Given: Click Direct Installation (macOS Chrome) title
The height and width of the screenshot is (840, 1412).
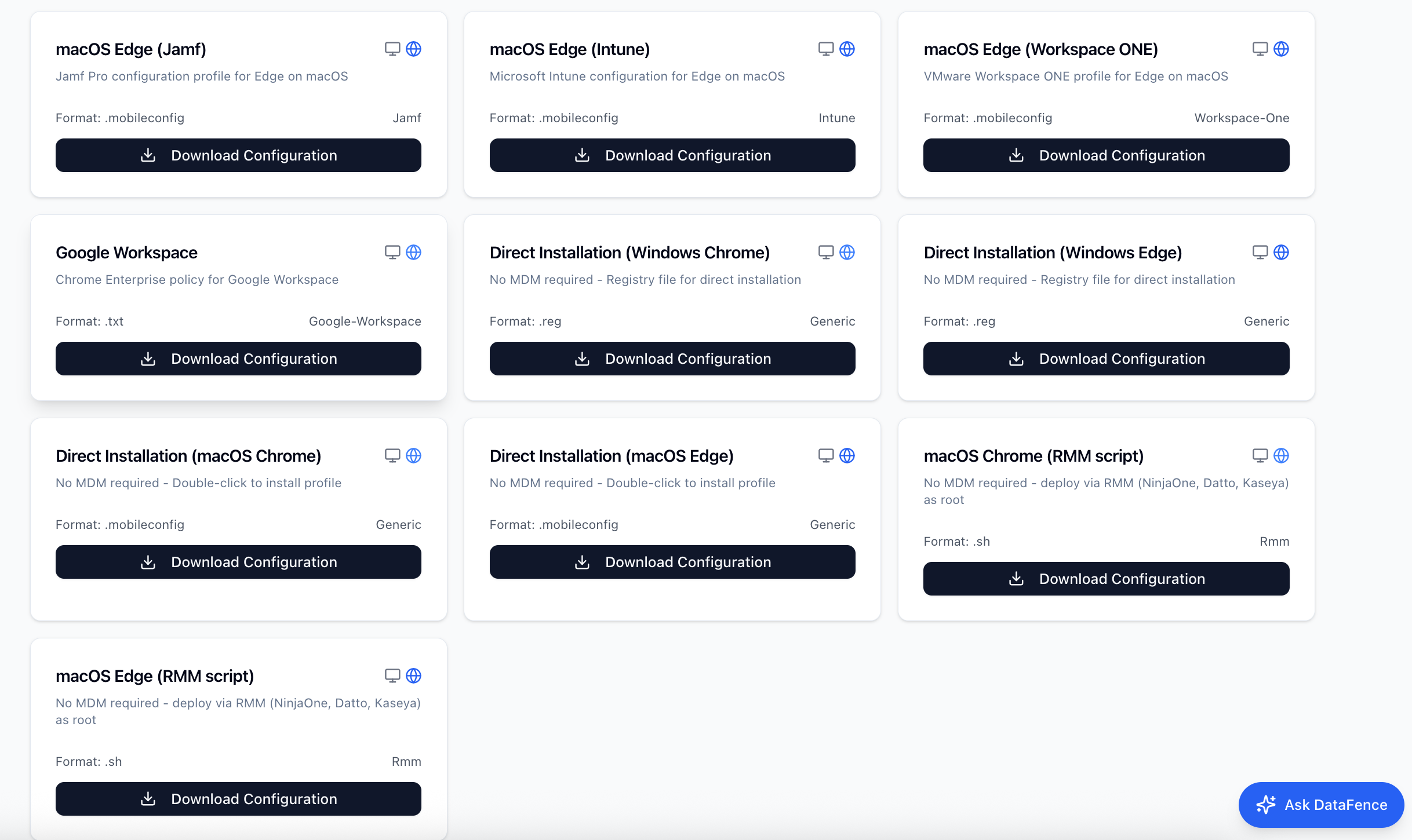Looking at the screenshot, I should 188,456.
